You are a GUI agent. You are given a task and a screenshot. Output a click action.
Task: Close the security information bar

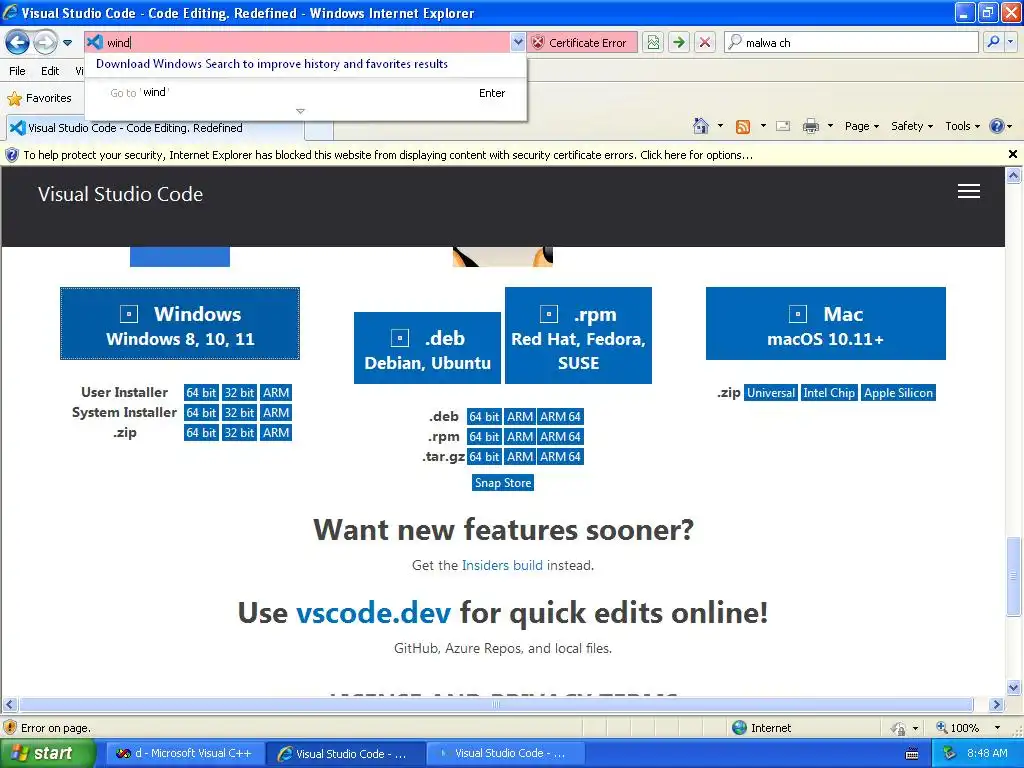(x=1013, y=154)
